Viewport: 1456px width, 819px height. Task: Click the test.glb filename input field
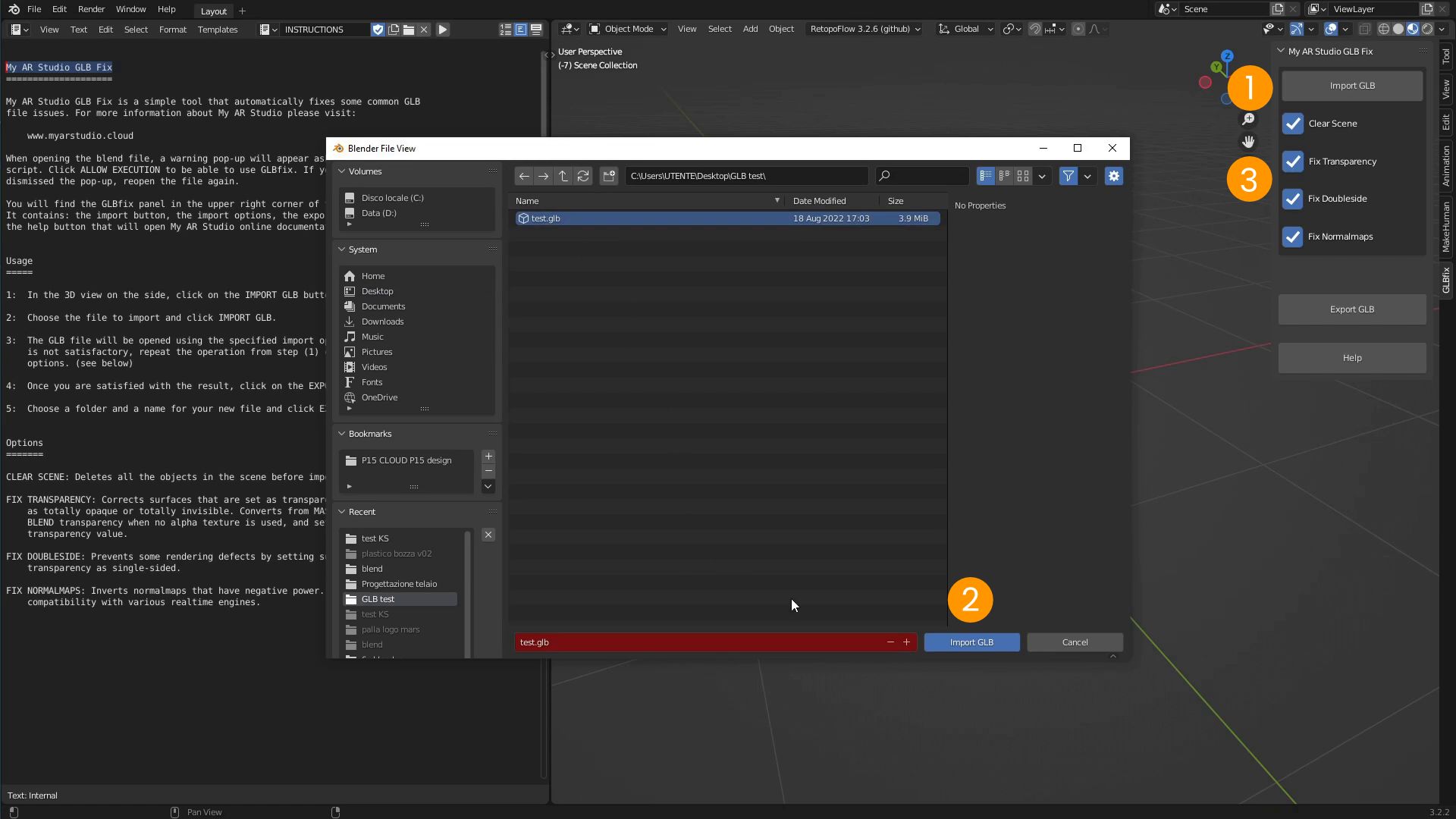(705, 642)
